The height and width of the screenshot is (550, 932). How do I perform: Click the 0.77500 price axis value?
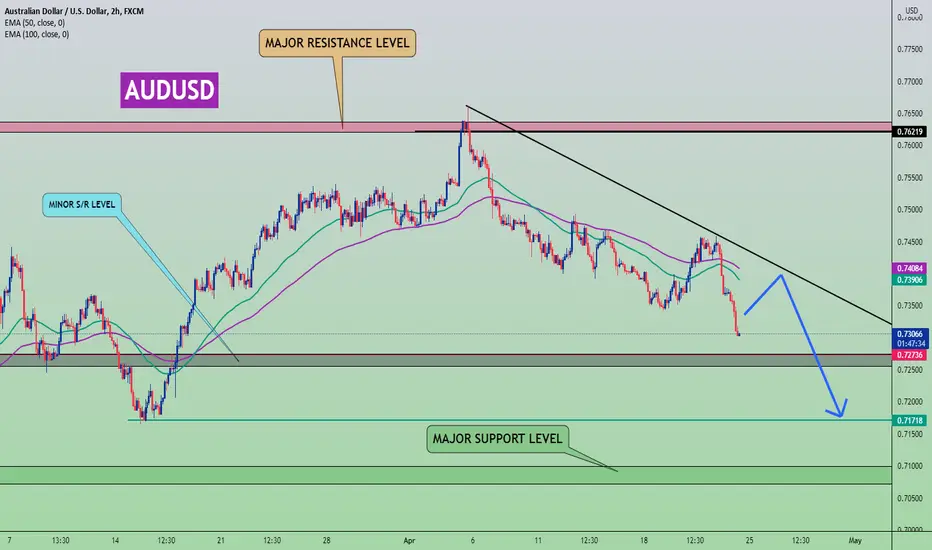pos(909,49)
